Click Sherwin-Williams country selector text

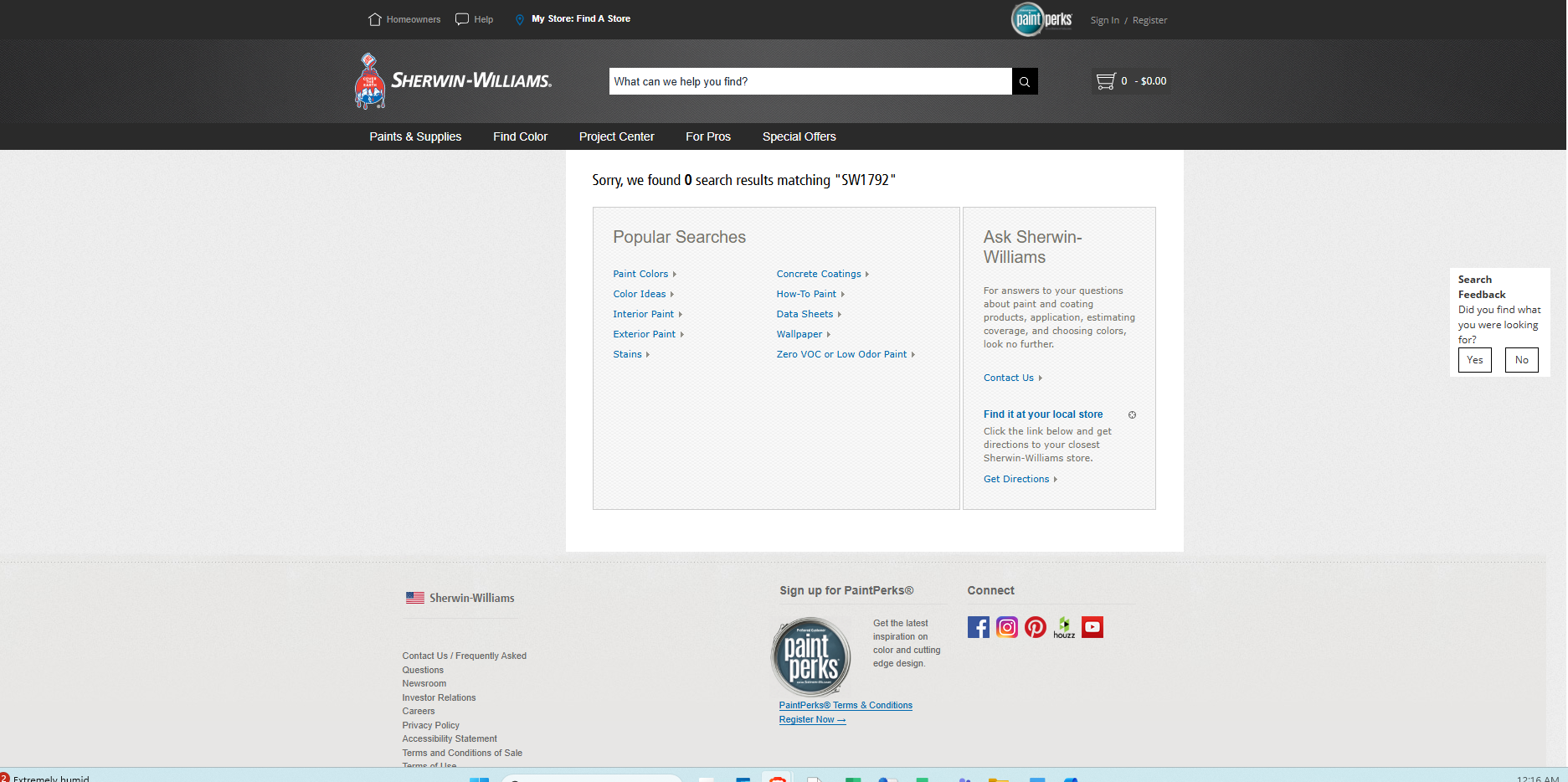point(471,598)
